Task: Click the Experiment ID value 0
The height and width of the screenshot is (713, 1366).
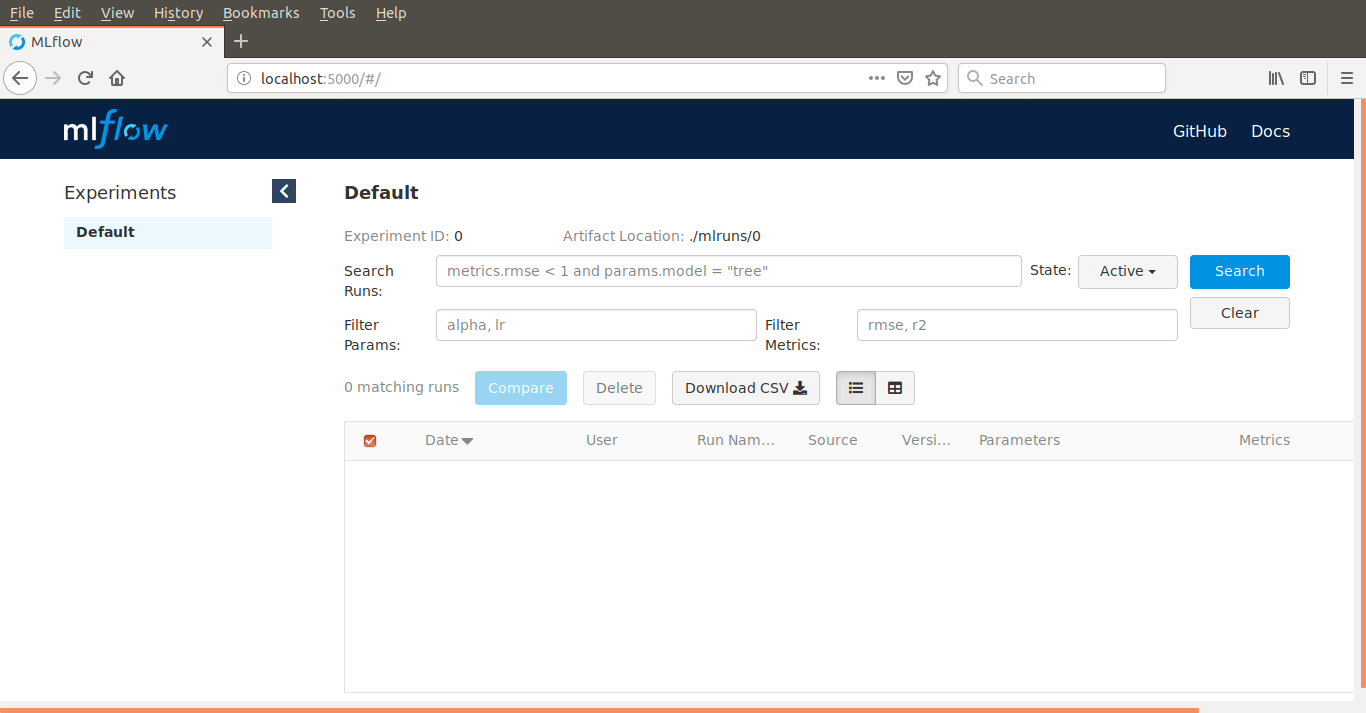Action: 458,236
